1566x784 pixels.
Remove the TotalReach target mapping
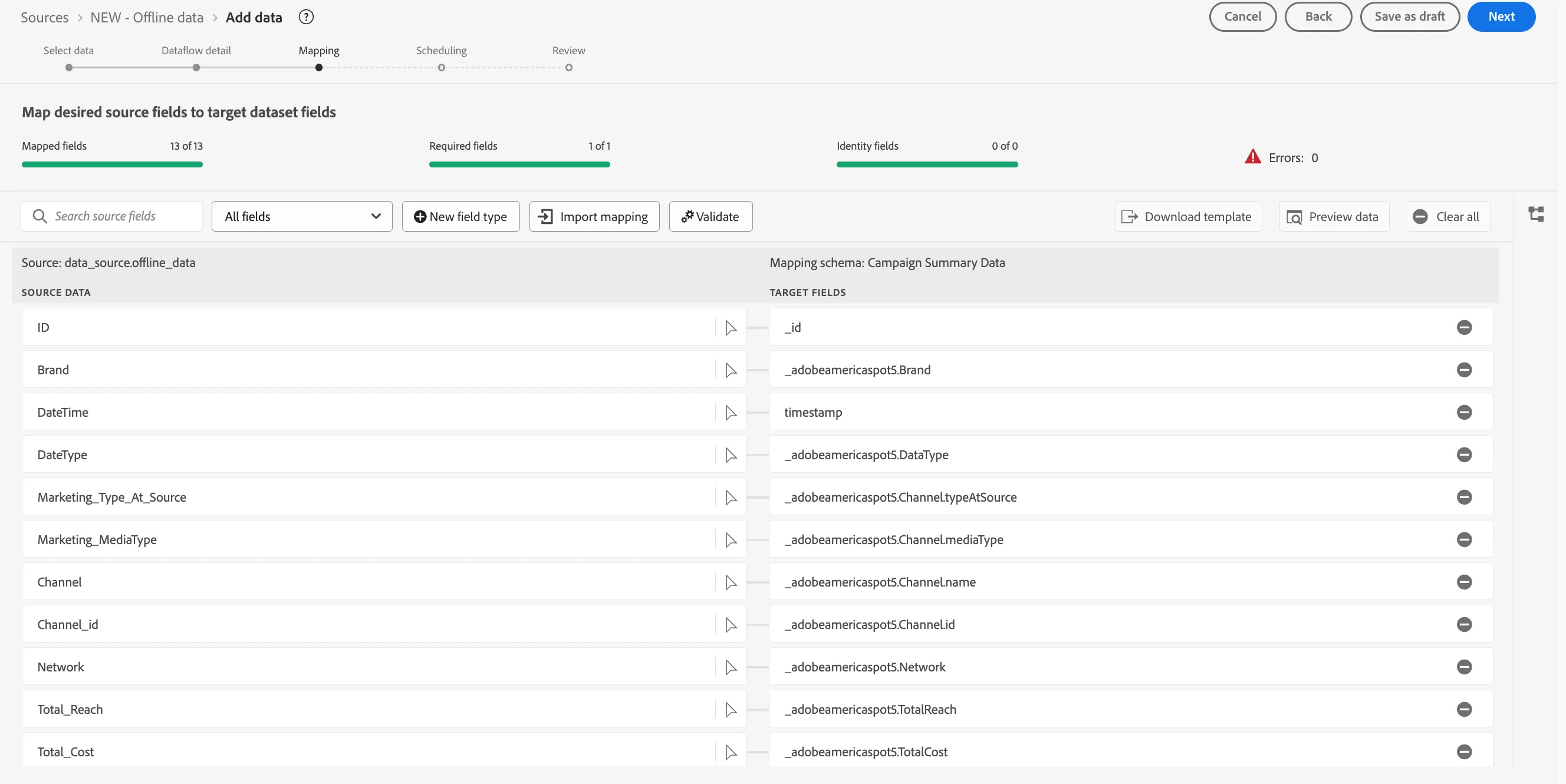tap(1464, 710)
